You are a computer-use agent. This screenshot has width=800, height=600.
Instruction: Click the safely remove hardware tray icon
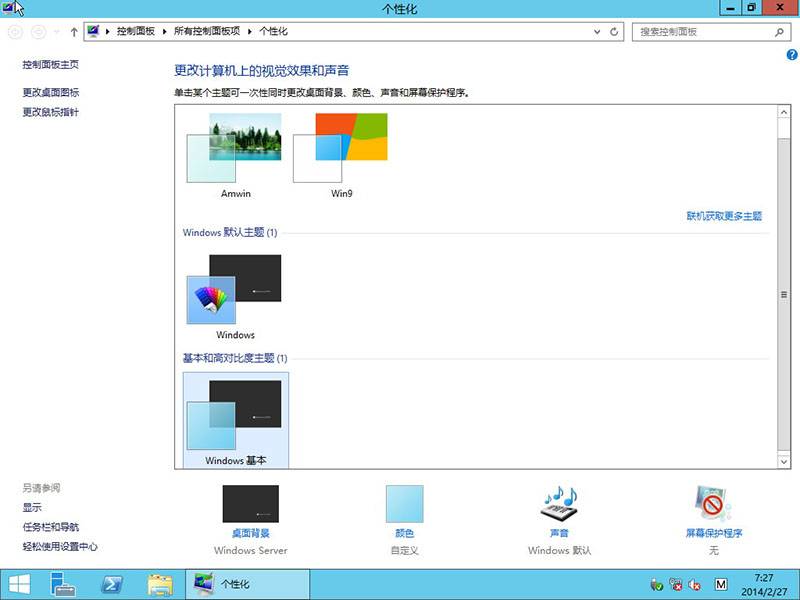(656, 584)
